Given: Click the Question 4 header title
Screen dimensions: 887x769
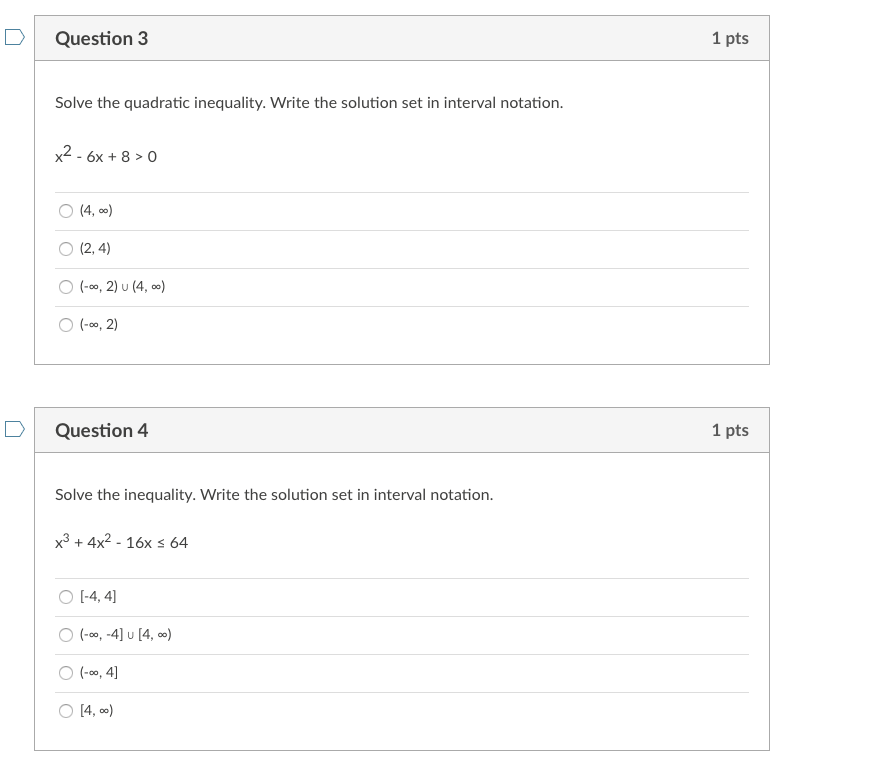Looking at the screenshot, I should 101,431.
